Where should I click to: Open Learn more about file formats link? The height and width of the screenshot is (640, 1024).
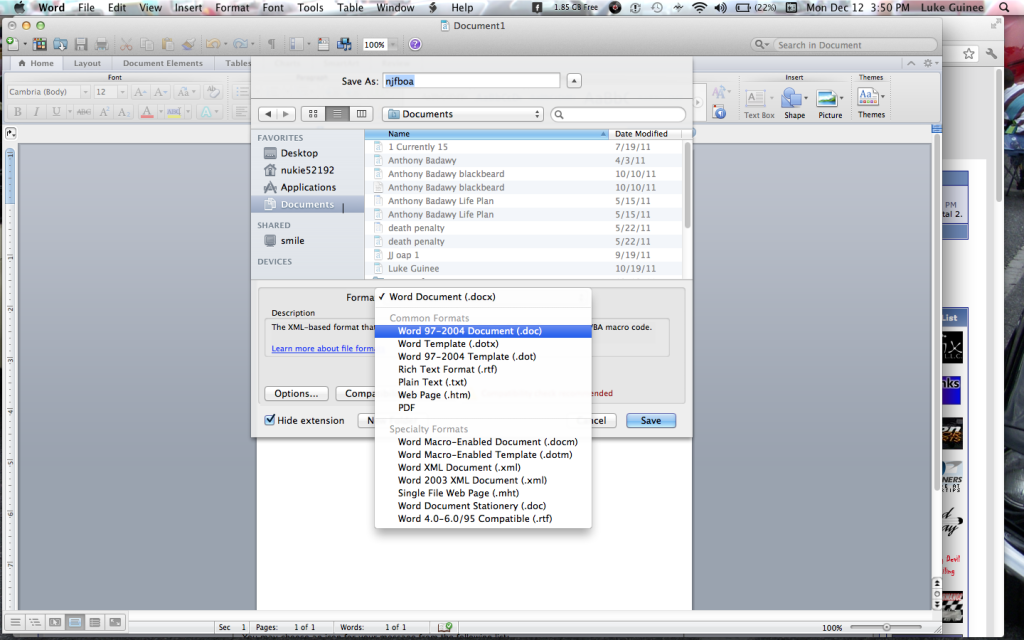tap(323, 349)
